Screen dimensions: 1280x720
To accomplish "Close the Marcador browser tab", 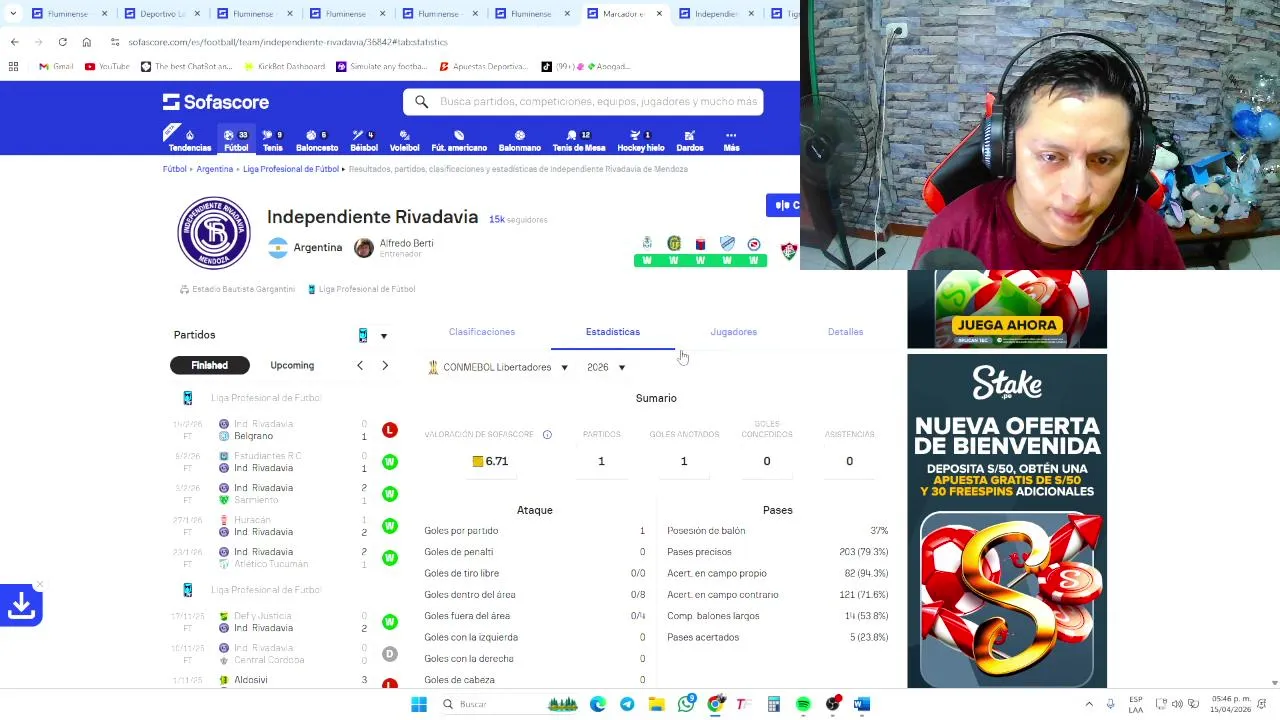I will (659, 14).
